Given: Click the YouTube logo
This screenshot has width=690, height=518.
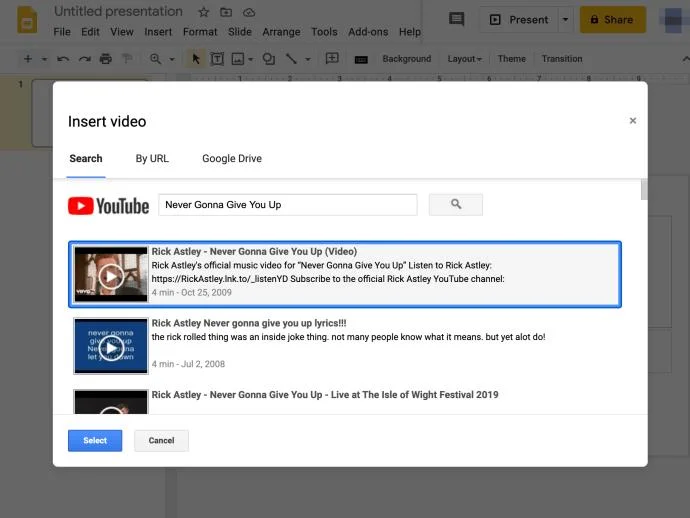Looking at the screenshot, I should [108, 206].
